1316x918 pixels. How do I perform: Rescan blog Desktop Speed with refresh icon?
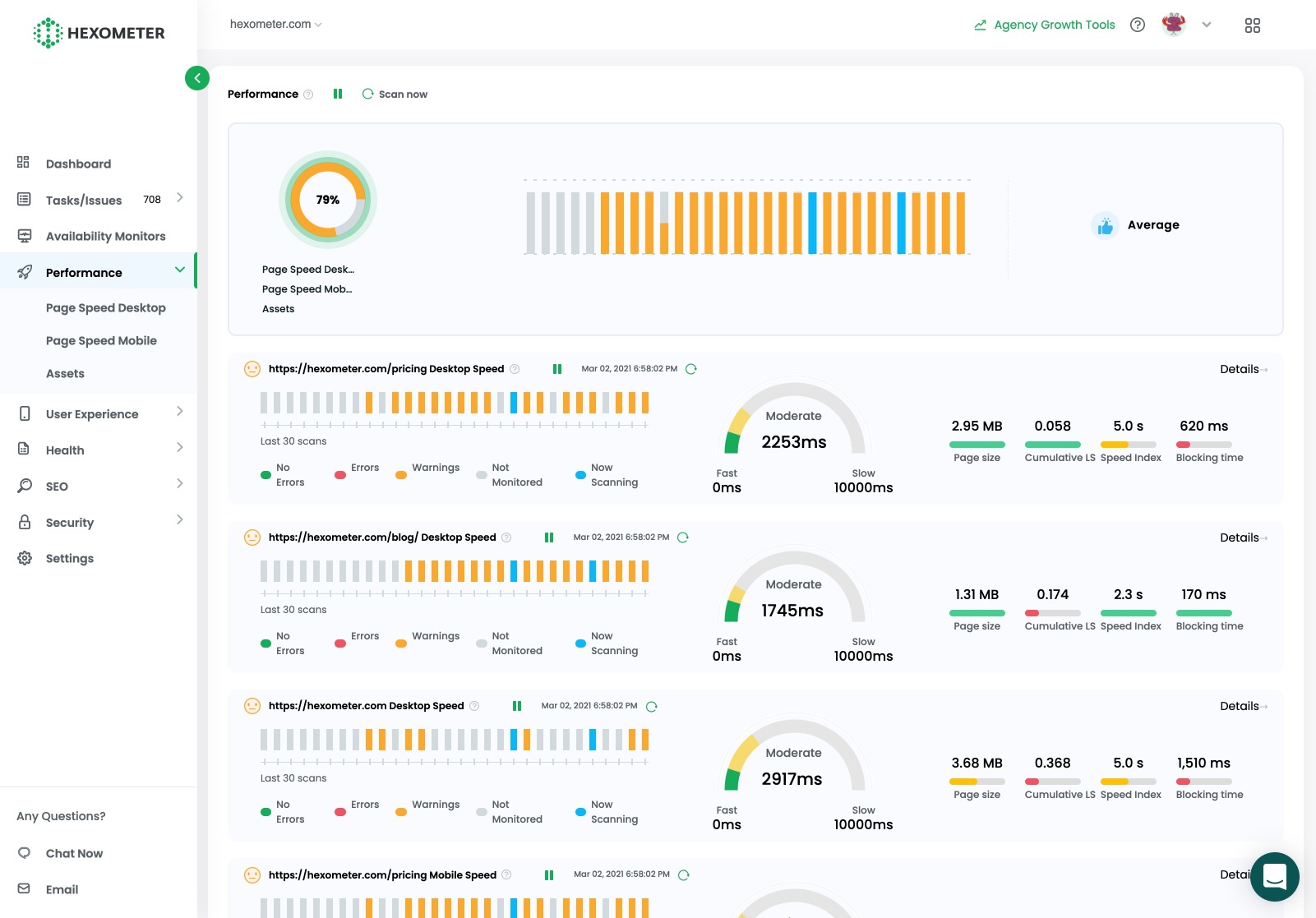[x=683, y=537]
